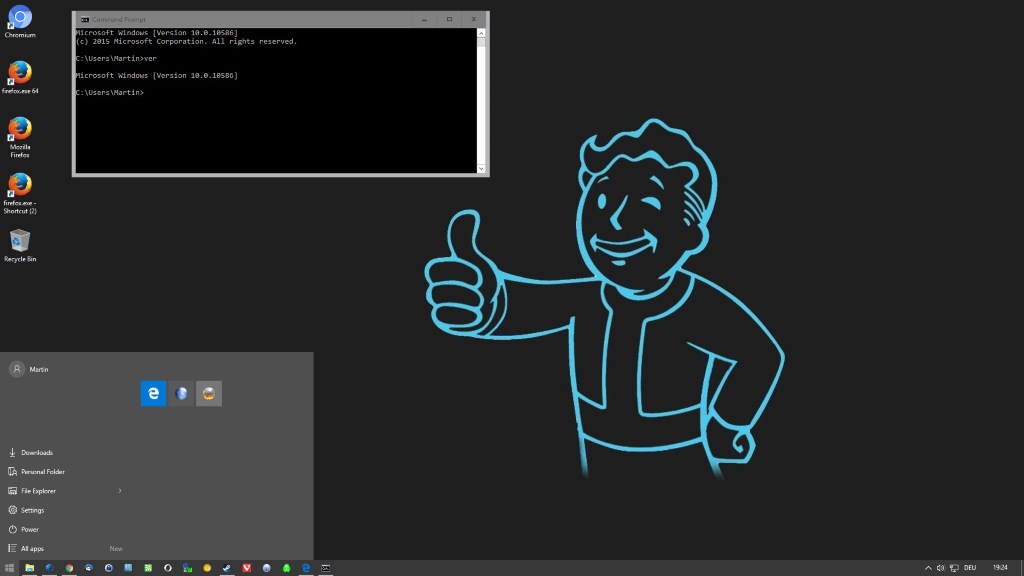The width and height of the screenshot is (1024, 576).
Task: Click the 'C:\Users\Martin>ver' command line
Action: tap(116, 58)
